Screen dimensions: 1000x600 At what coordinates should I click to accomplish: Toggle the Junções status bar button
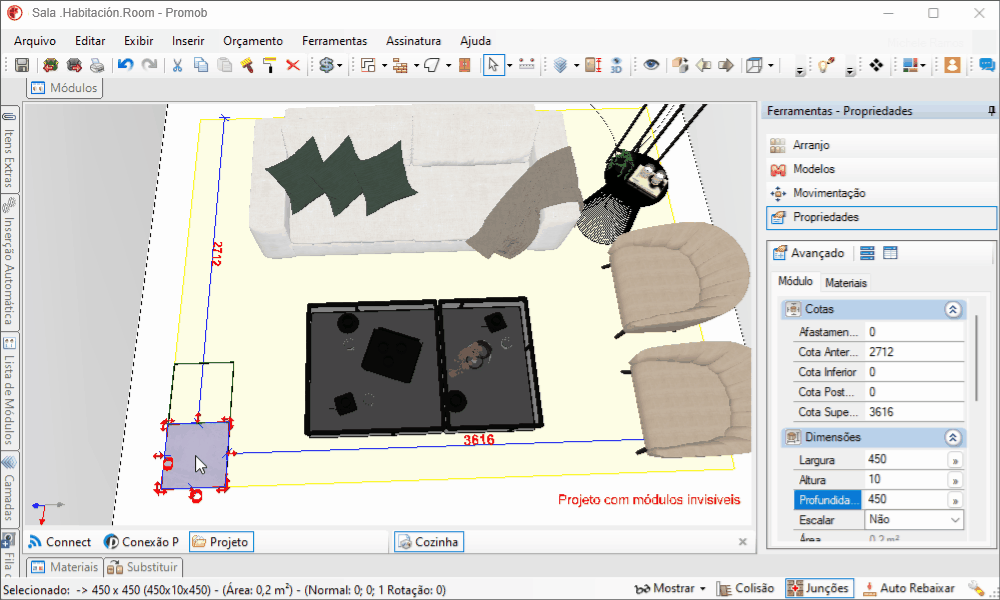pyautogui.click(x=820, y=588)
